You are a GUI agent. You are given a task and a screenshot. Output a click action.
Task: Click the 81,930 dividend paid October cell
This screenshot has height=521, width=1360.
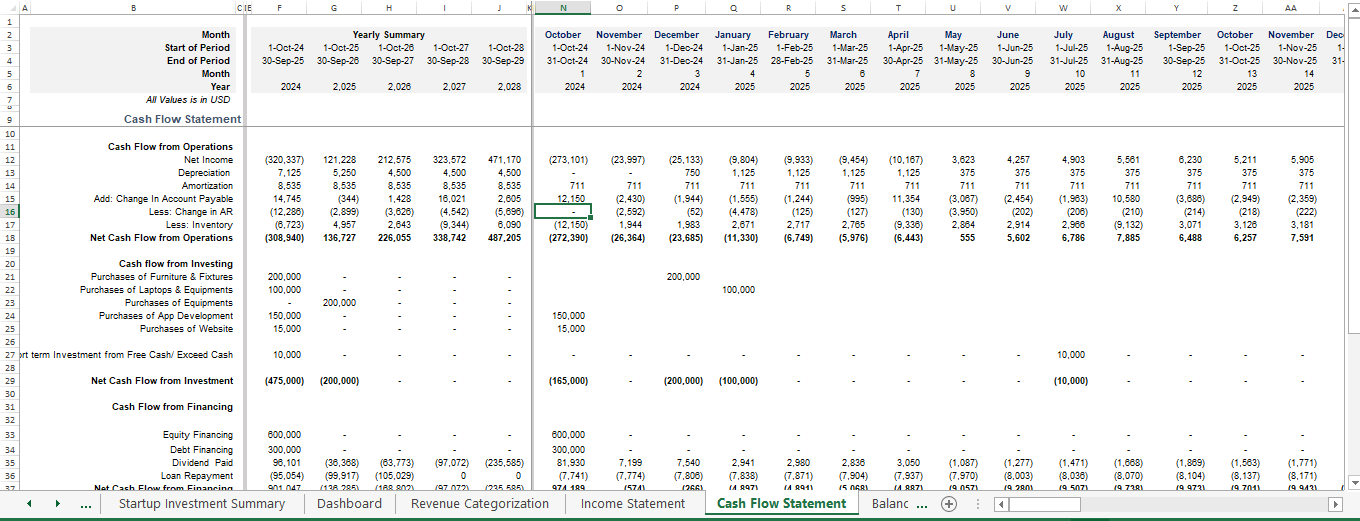click(x=570, y=463)
